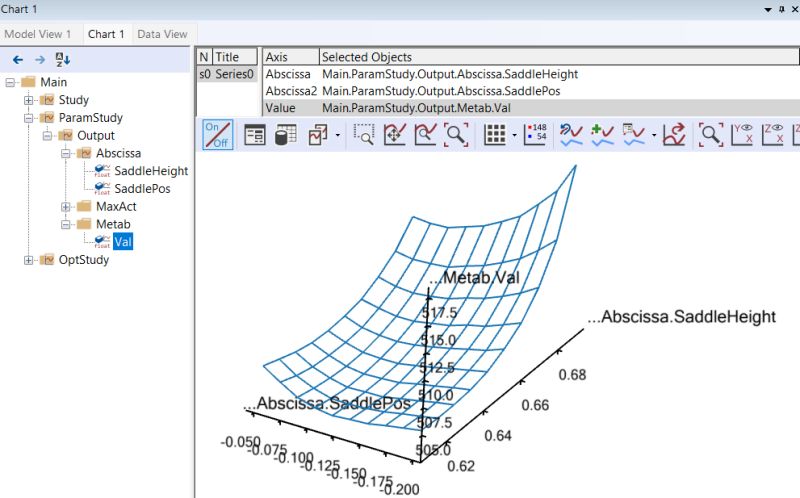Switch to the ZX plane view
The image size is (800, 498).
tap(772, 135)
